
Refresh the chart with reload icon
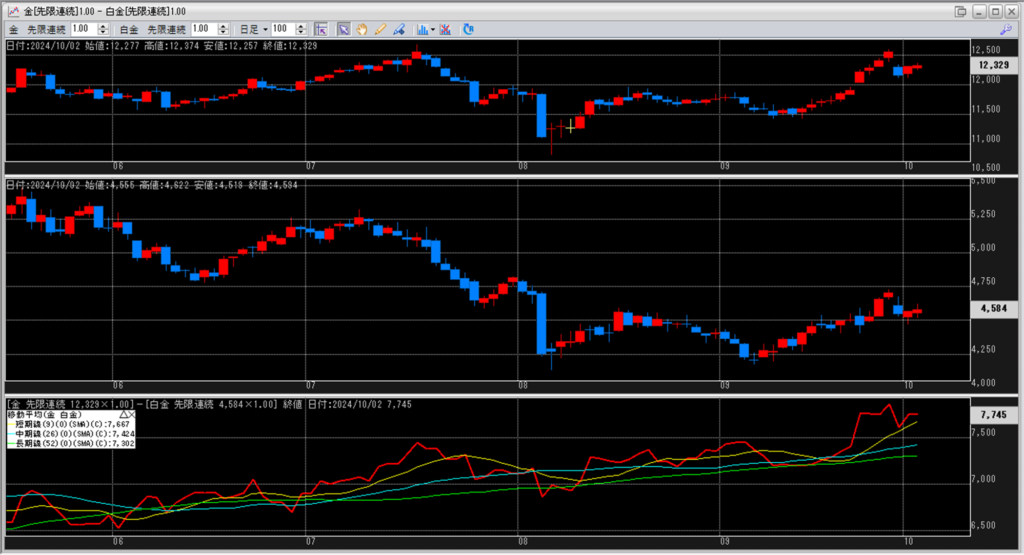click(468, 29)
